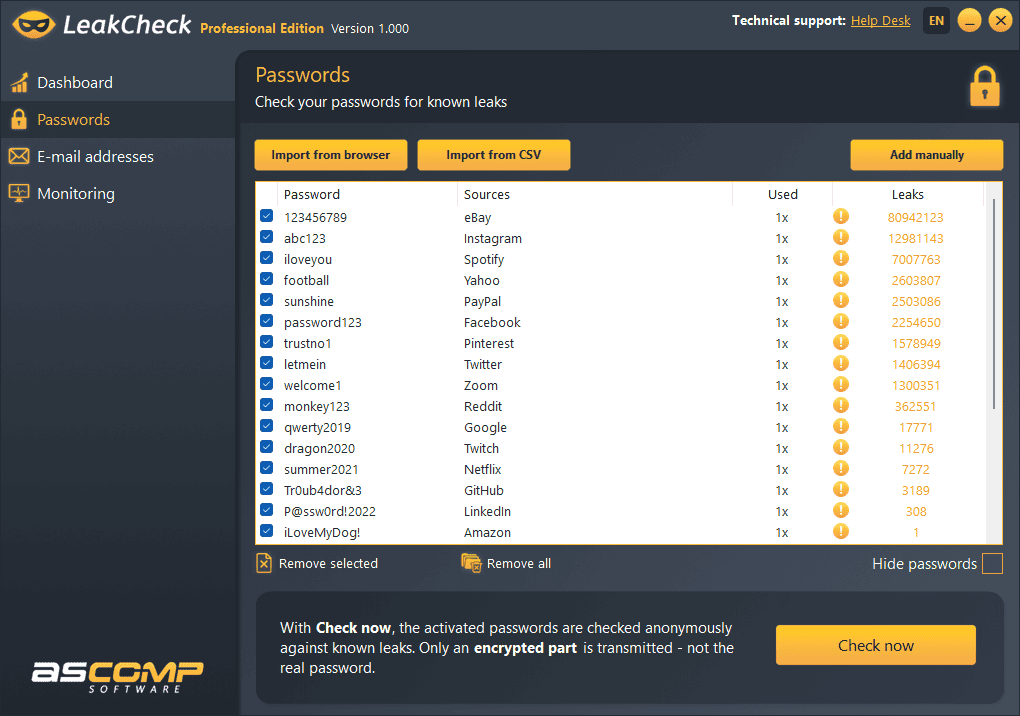Click Import from browser
Image resolution: width=1020 pixels, height=716 pixels.
coord(330,155)
